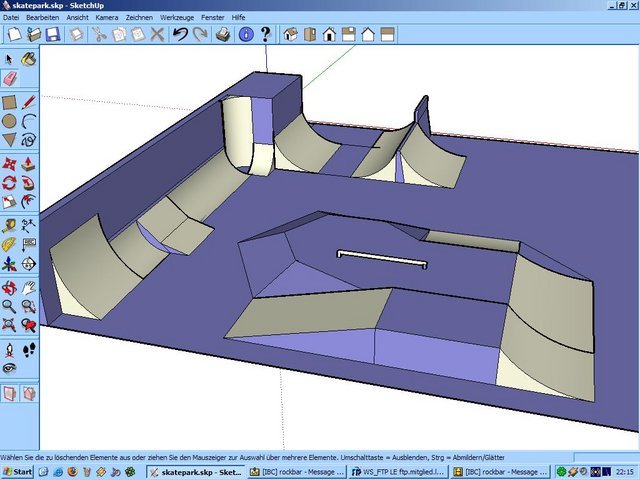The width and height of the screenshot is (640, 480).
Task: Pick the Rectangle drawing tool
Action: [9, 102]
